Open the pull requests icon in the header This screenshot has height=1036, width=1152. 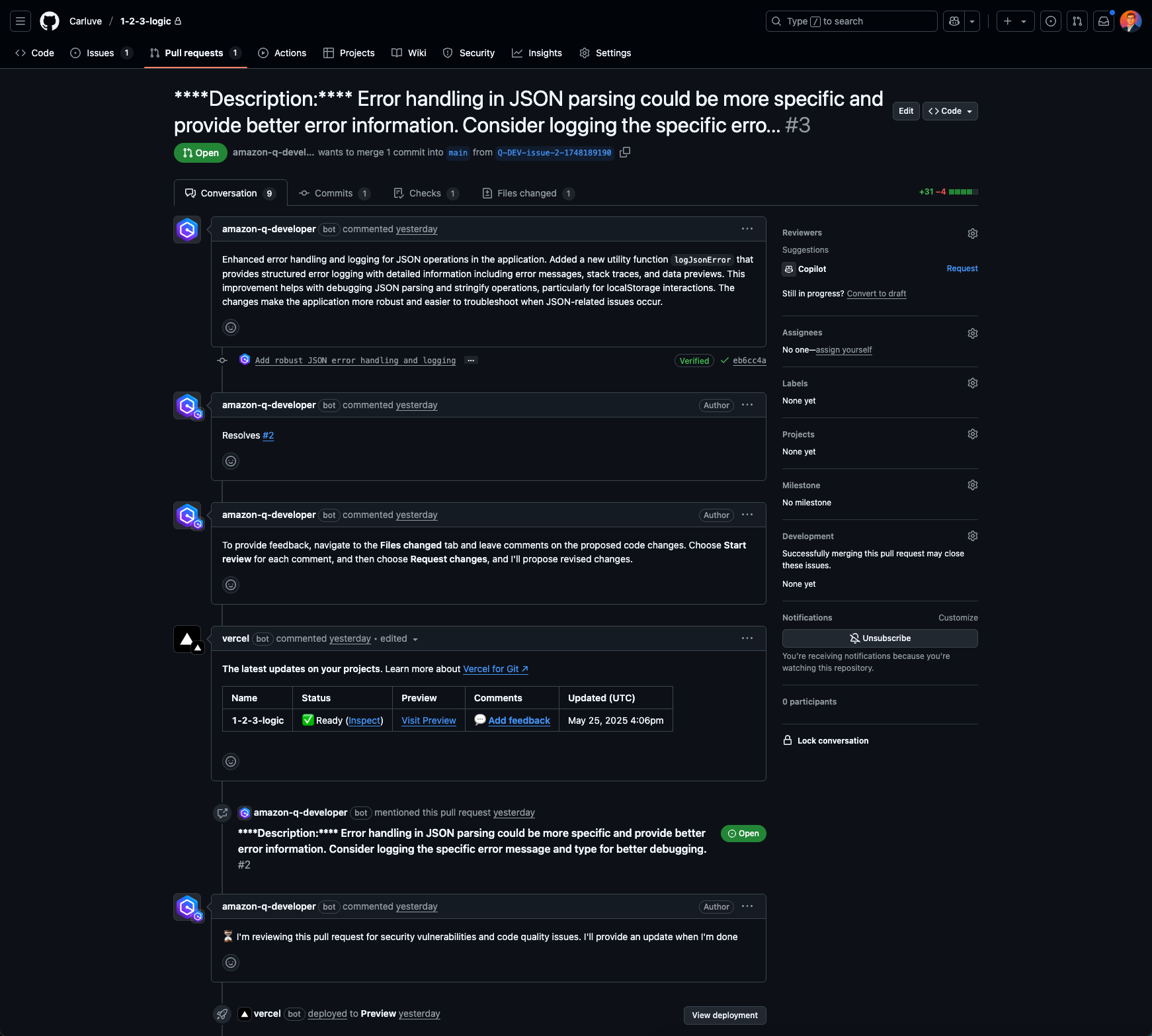click(1077, 21)
